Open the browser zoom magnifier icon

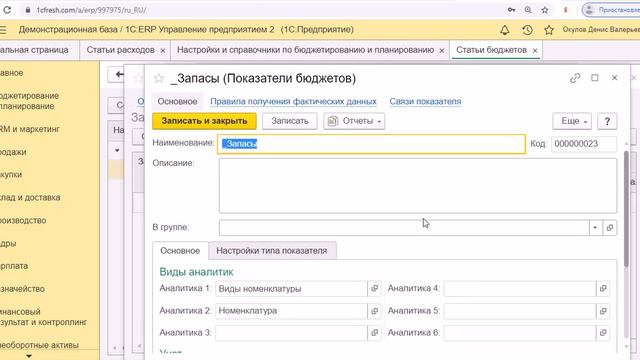pos(528,10)
